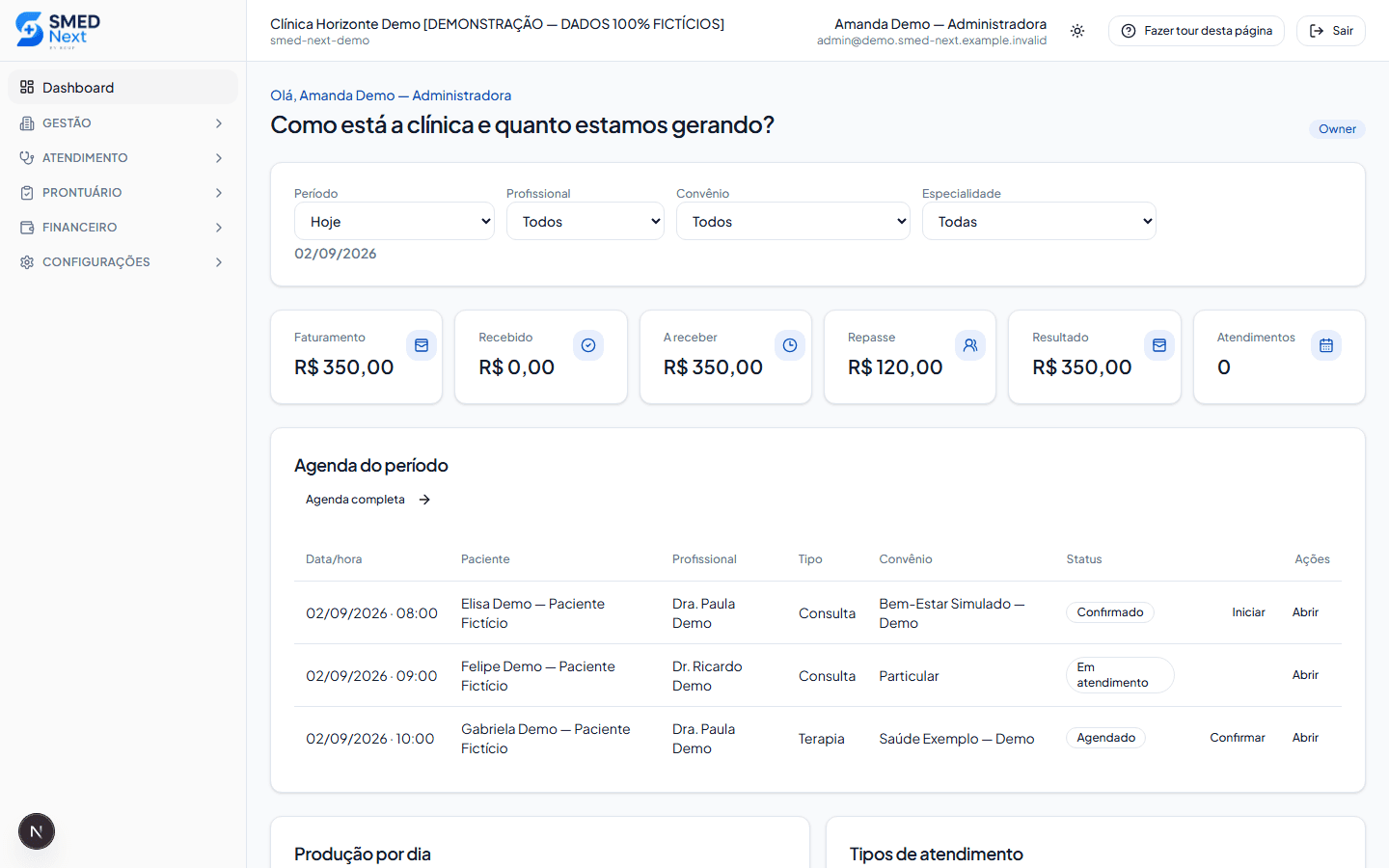
Task: Click Iniciar for Elisa Demo appointment
Action: (x=1248, y=612)
